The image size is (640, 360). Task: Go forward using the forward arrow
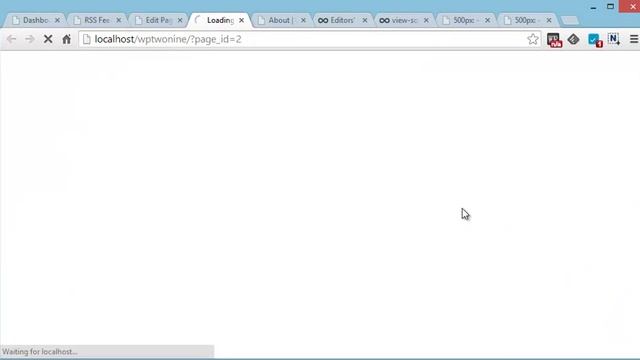pos(29,39)
